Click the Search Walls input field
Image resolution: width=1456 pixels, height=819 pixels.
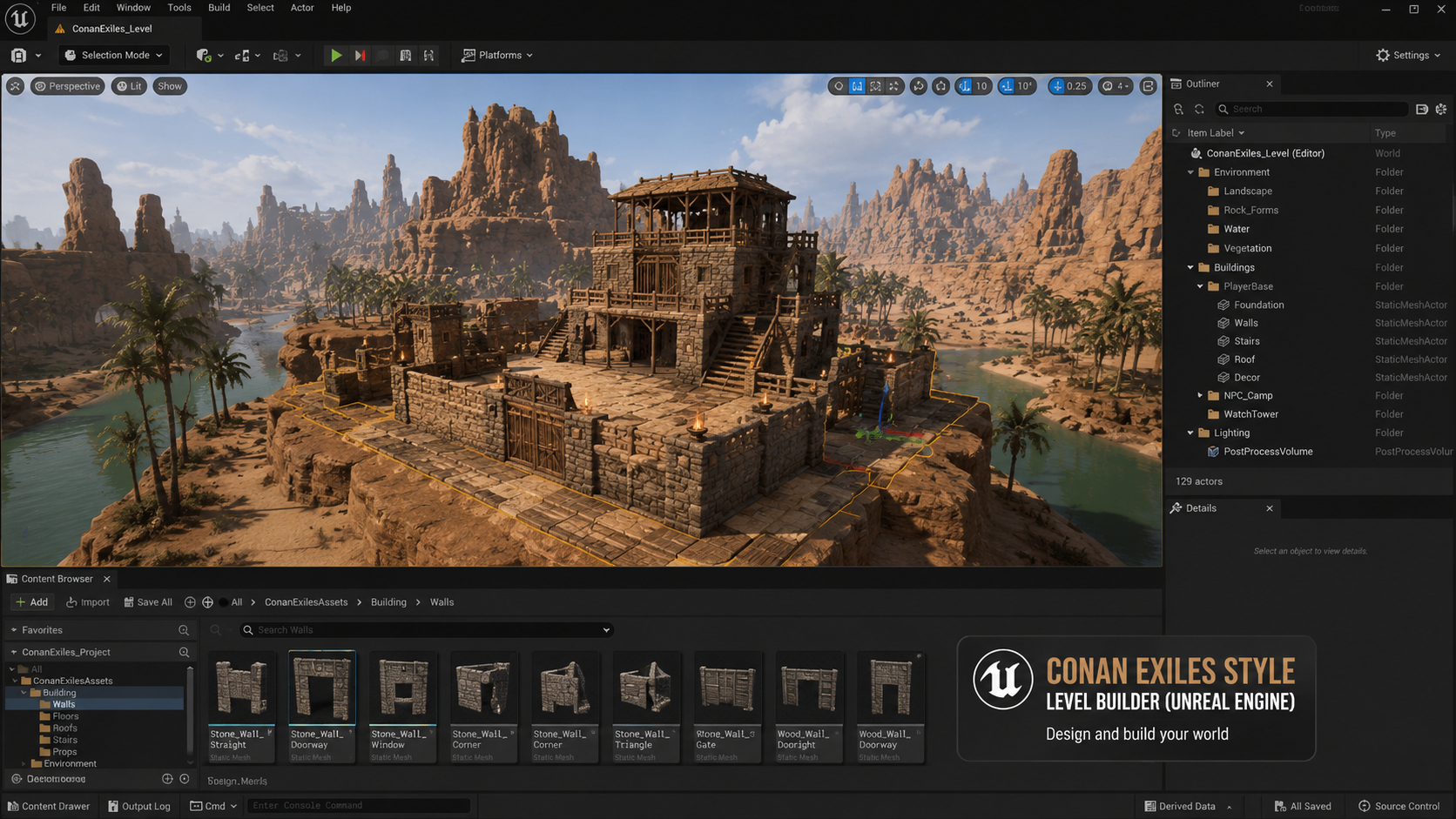pos(427,630)
